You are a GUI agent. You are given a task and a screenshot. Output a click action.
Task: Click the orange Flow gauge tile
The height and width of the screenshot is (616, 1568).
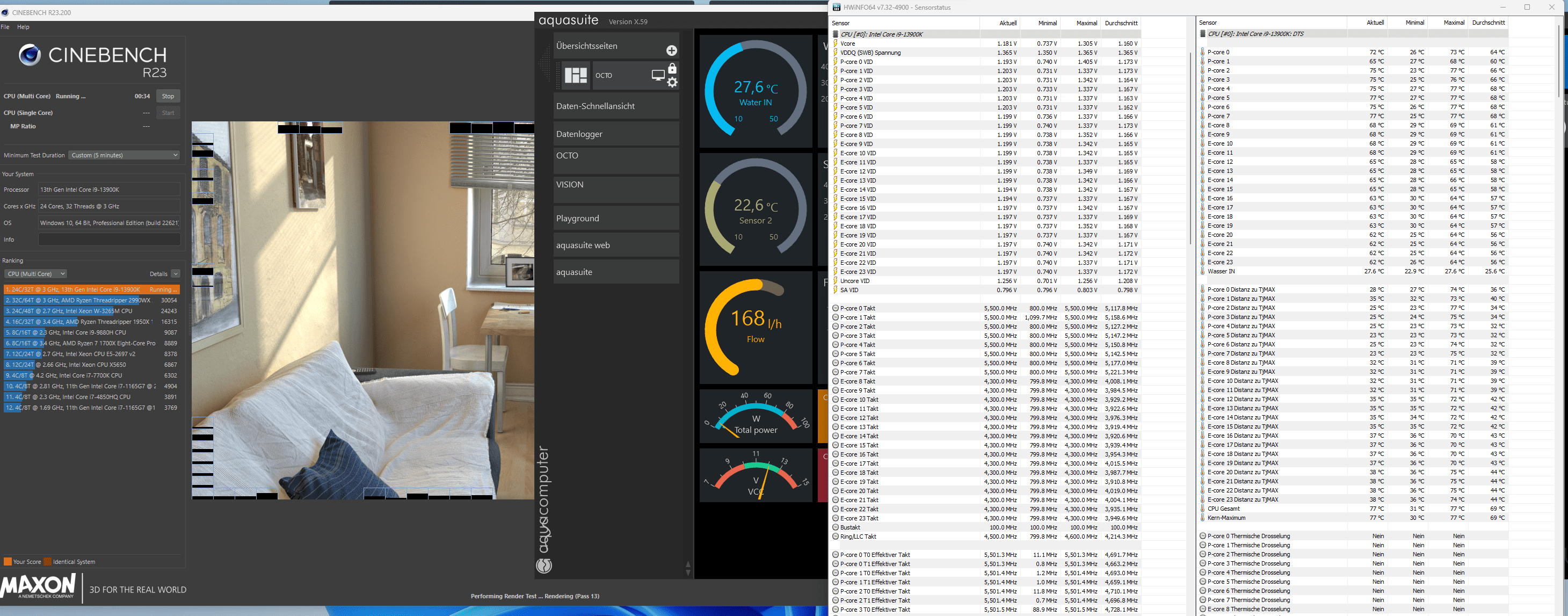[756, 328]
